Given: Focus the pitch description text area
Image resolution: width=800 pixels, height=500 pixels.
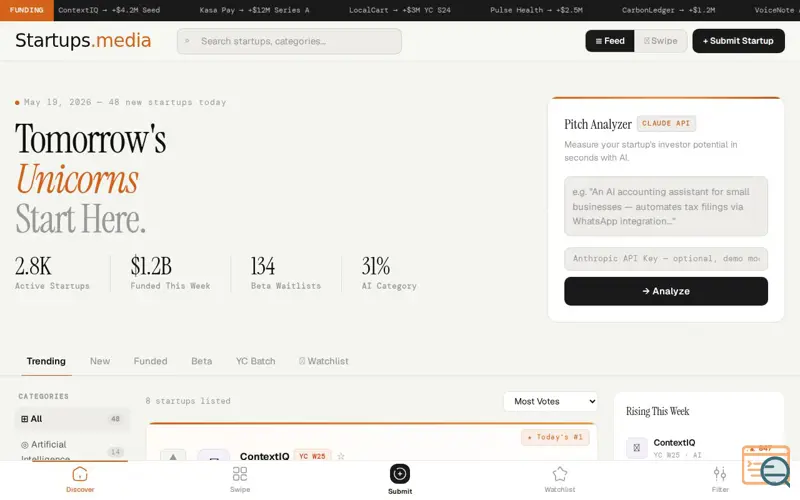Looking at the screenshot, I should pos(666,206).
